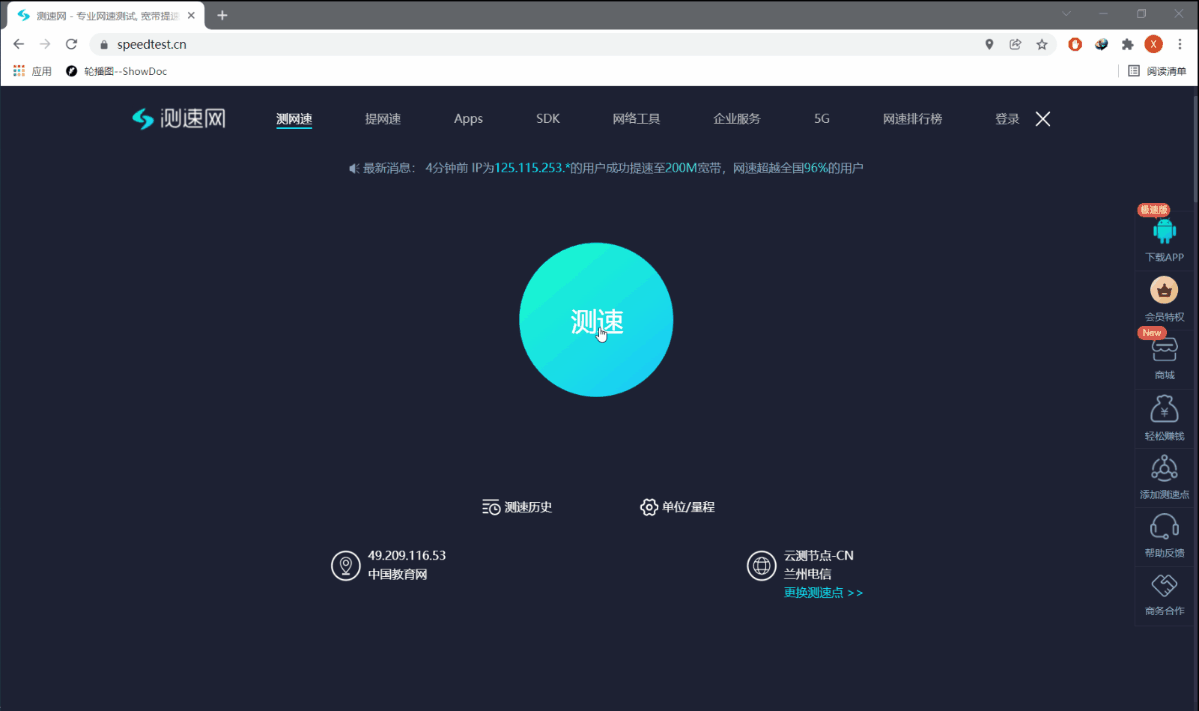Image resolution: width=1199 pixels, height=711 pixels.
Task: Click the IP address 49.209.116.53
Action: click(x=407, y=556)
